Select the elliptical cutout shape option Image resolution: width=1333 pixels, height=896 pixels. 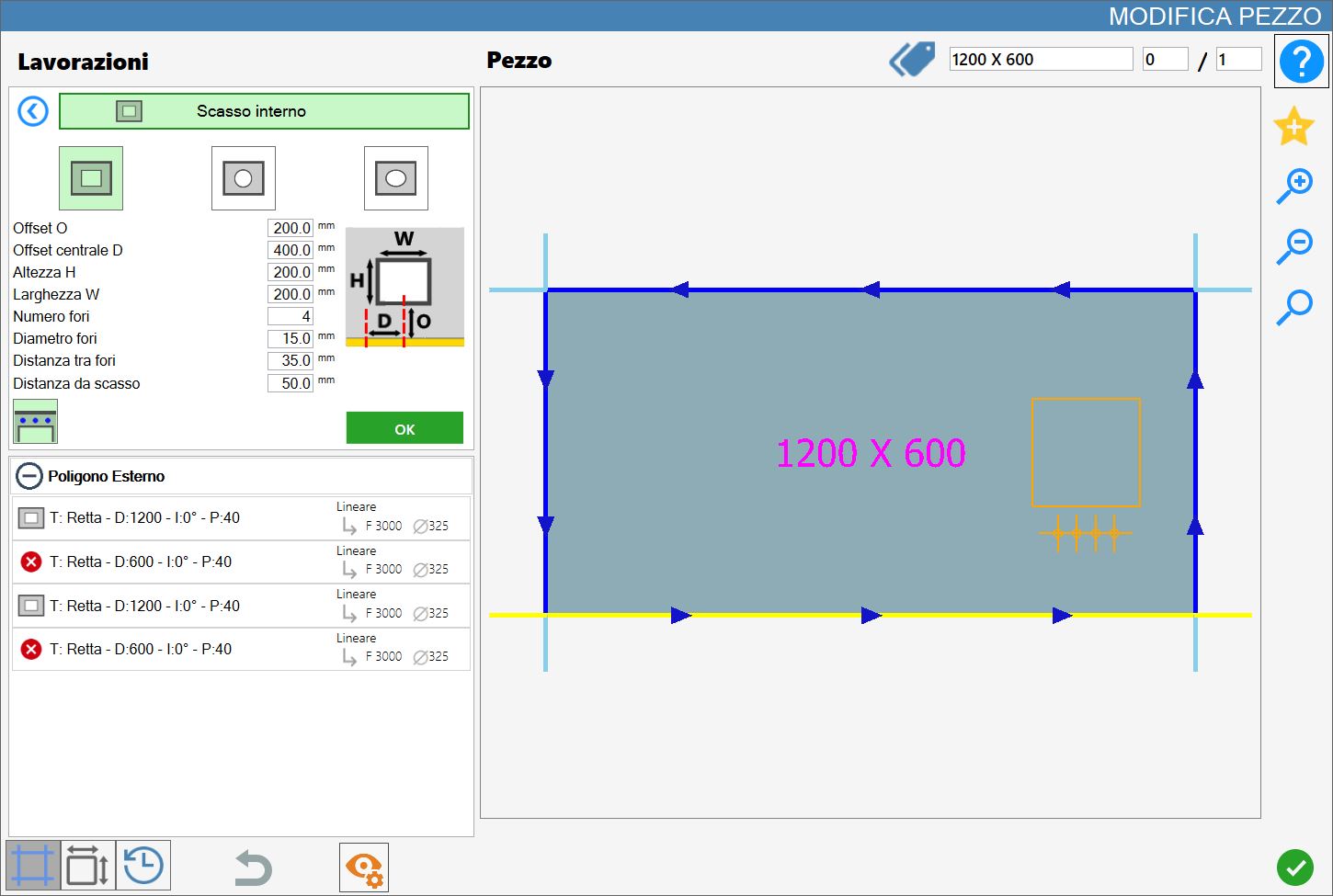[396, 178]
